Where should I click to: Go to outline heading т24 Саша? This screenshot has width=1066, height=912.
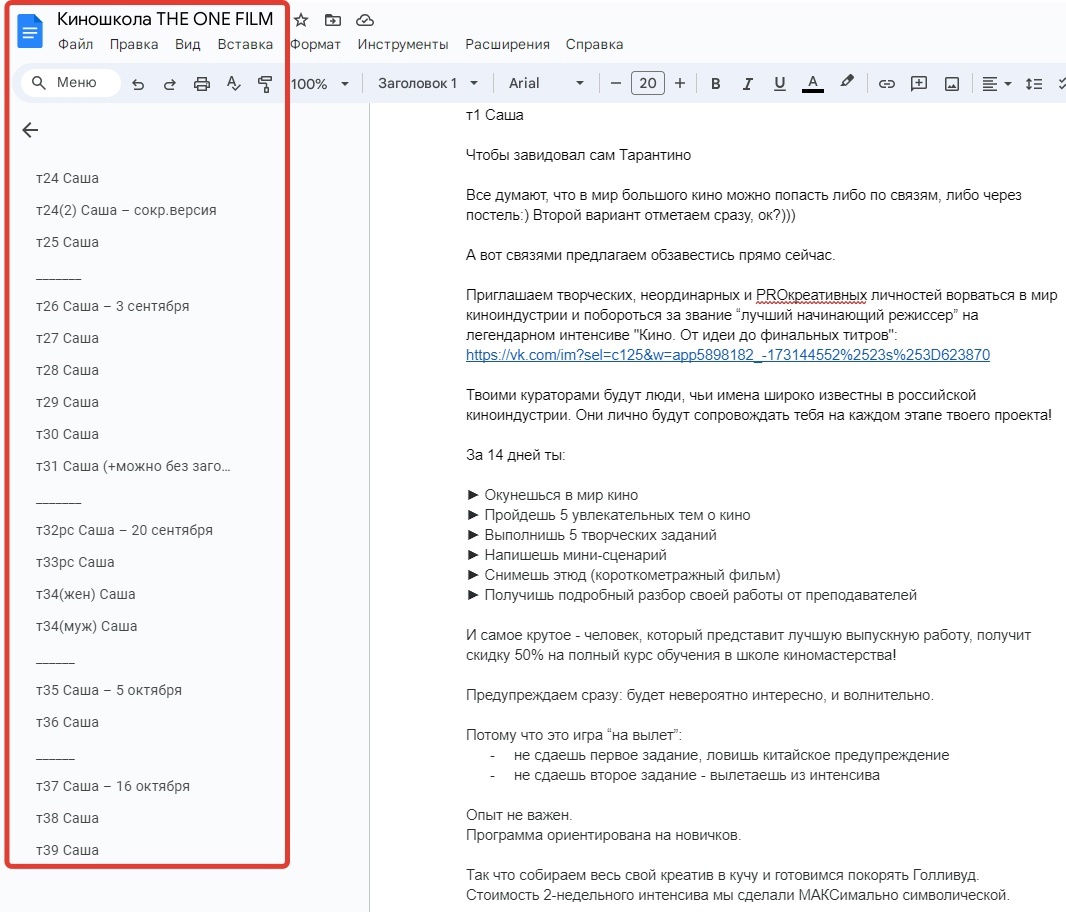click(x=67, y=178)
